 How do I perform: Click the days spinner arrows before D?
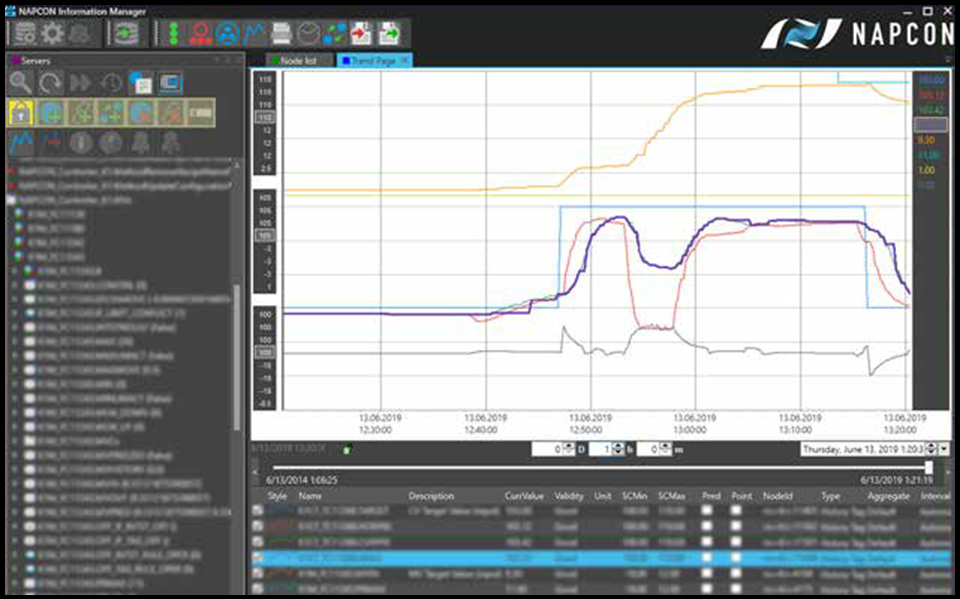pyautogui.click(x=571, y=450)
